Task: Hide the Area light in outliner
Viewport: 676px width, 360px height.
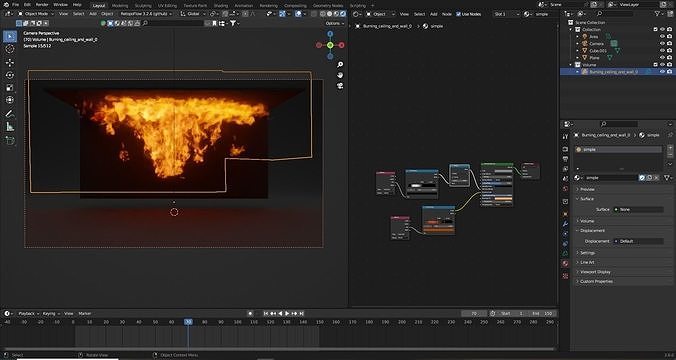Action: 662,37
